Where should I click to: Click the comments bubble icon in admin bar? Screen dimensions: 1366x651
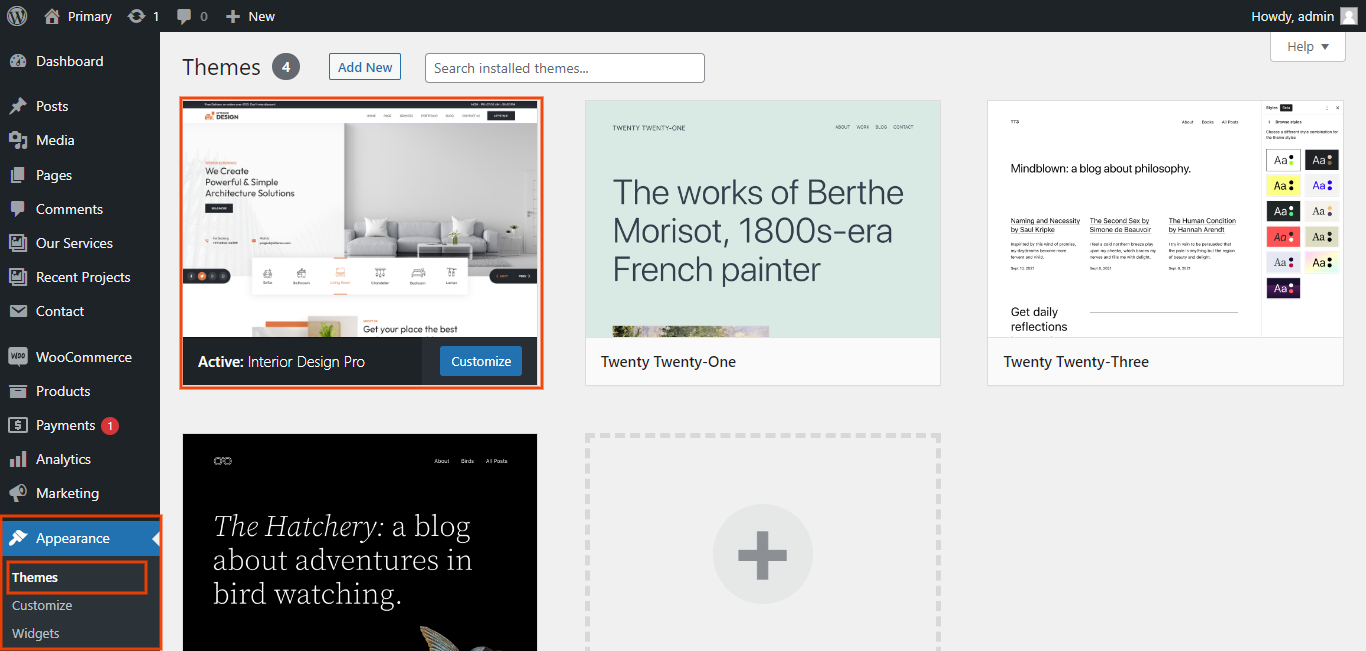point(184,16)
